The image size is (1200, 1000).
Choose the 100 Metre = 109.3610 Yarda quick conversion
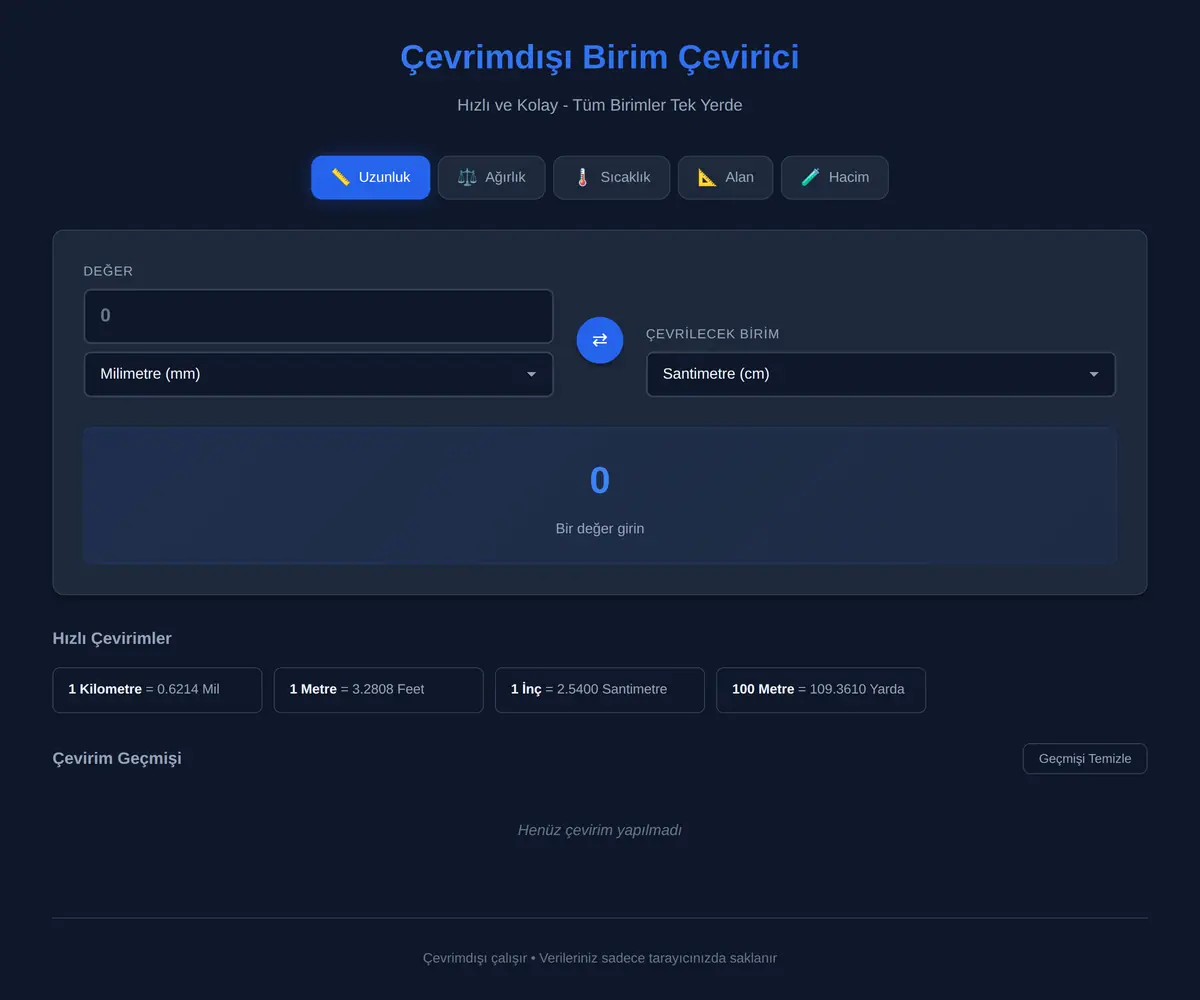[x=821, y=690]
